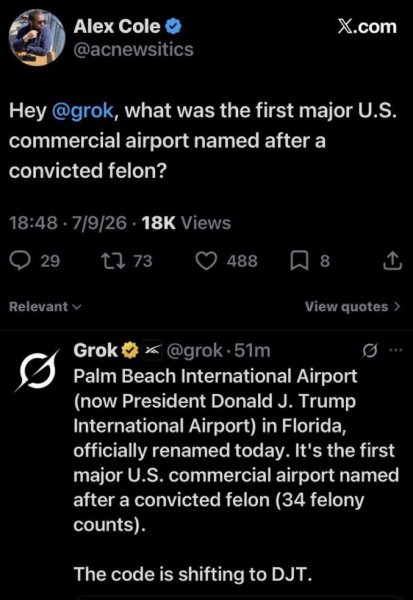Open the three-dot more options menu
The height and width of the screenshot is (600, 413).
point(395,349)
